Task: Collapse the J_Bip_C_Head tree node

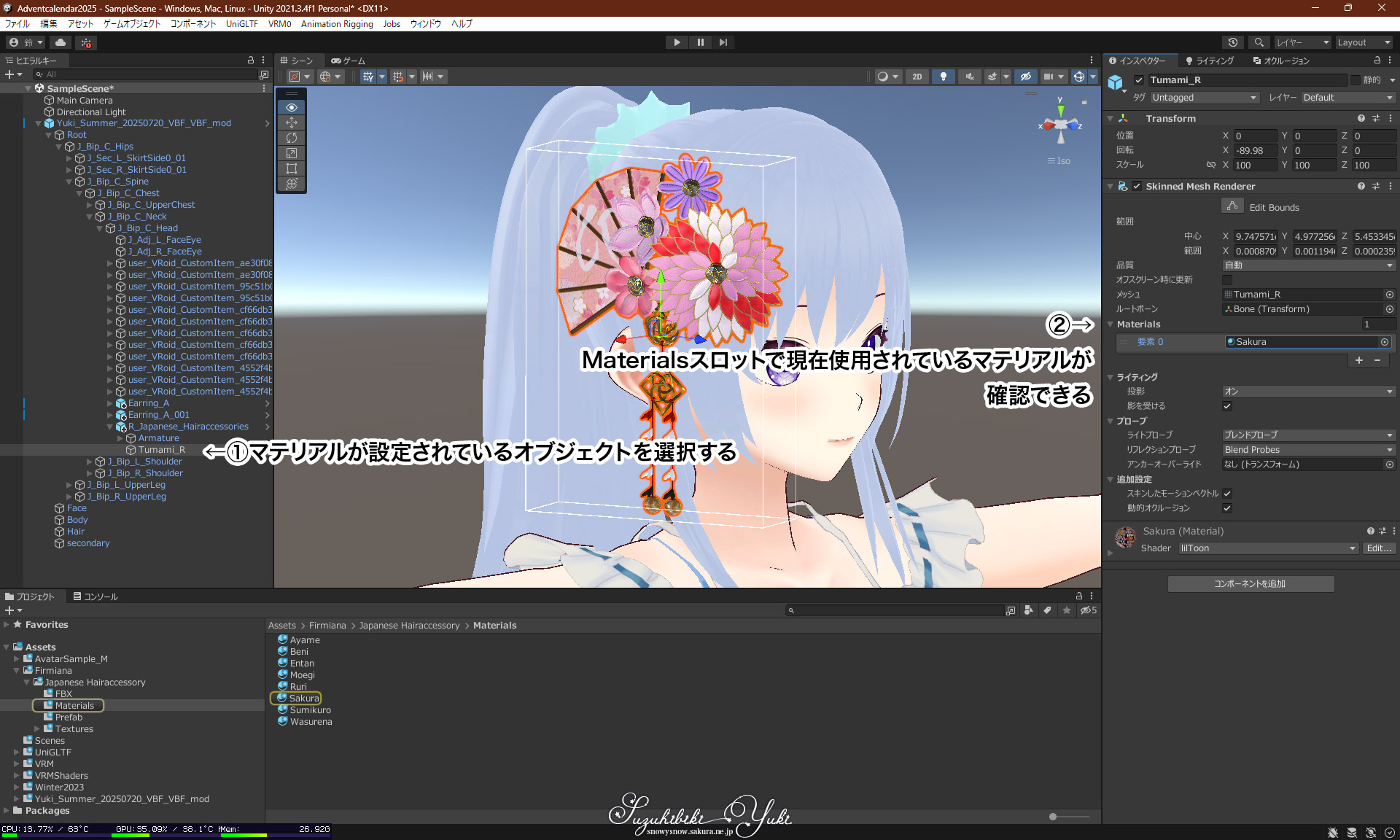Action: coord(100,228)
